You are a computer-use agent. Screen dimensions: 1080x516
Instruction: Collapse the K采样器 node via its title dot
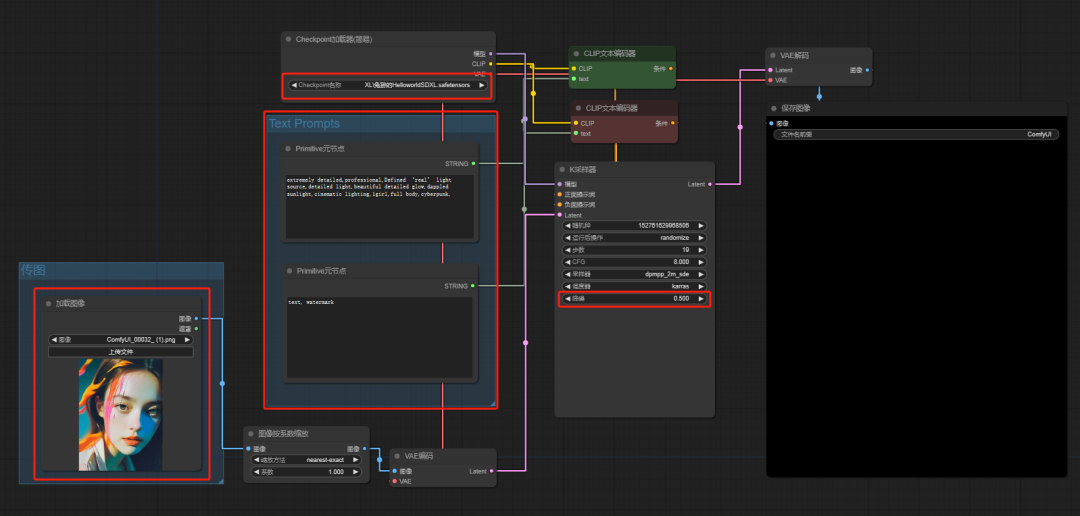(x=563, y=170)
